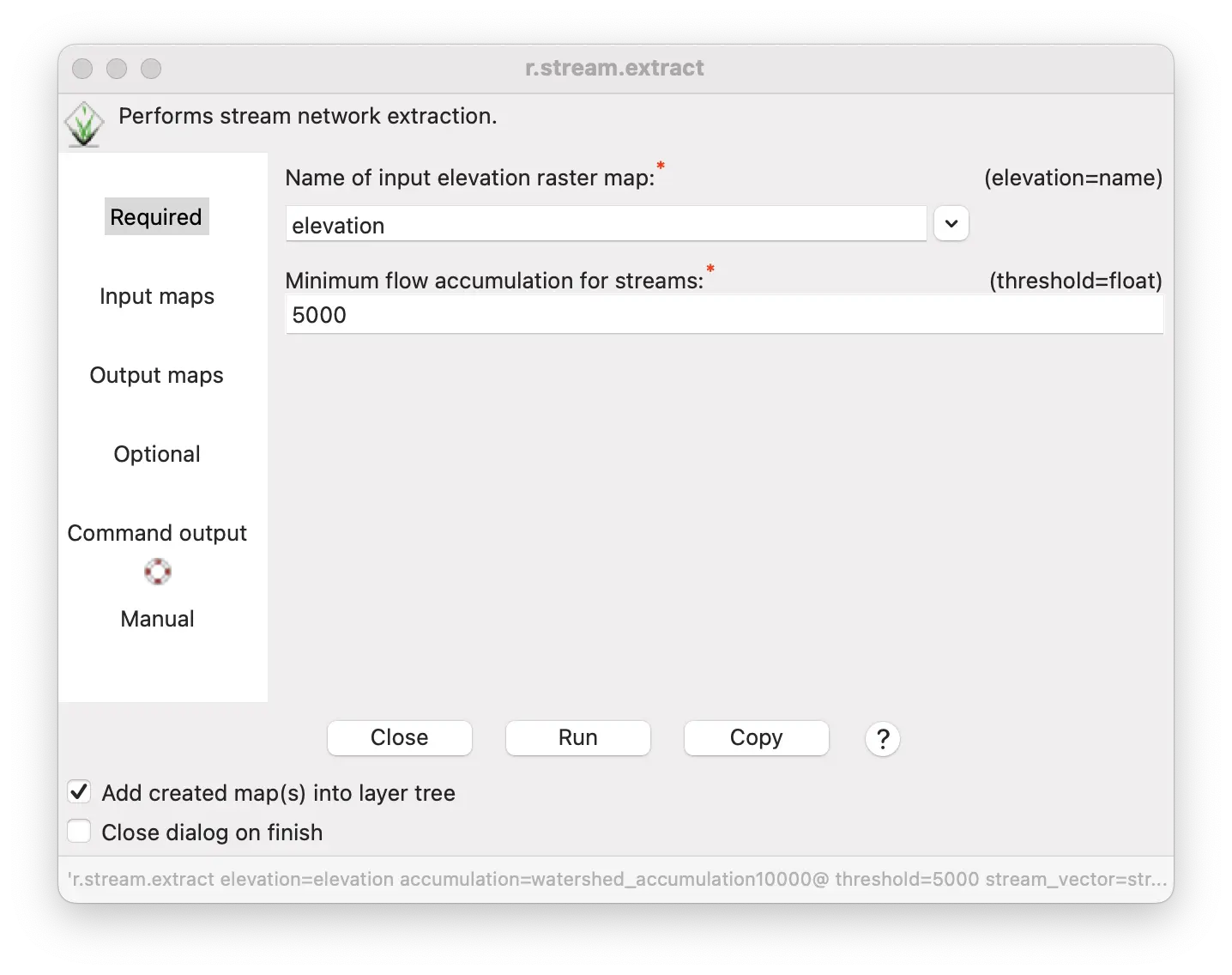Switch to the Required tab
Viewport: 1232px width, 975px height.
pyautogui.click(x=156, y=216)
